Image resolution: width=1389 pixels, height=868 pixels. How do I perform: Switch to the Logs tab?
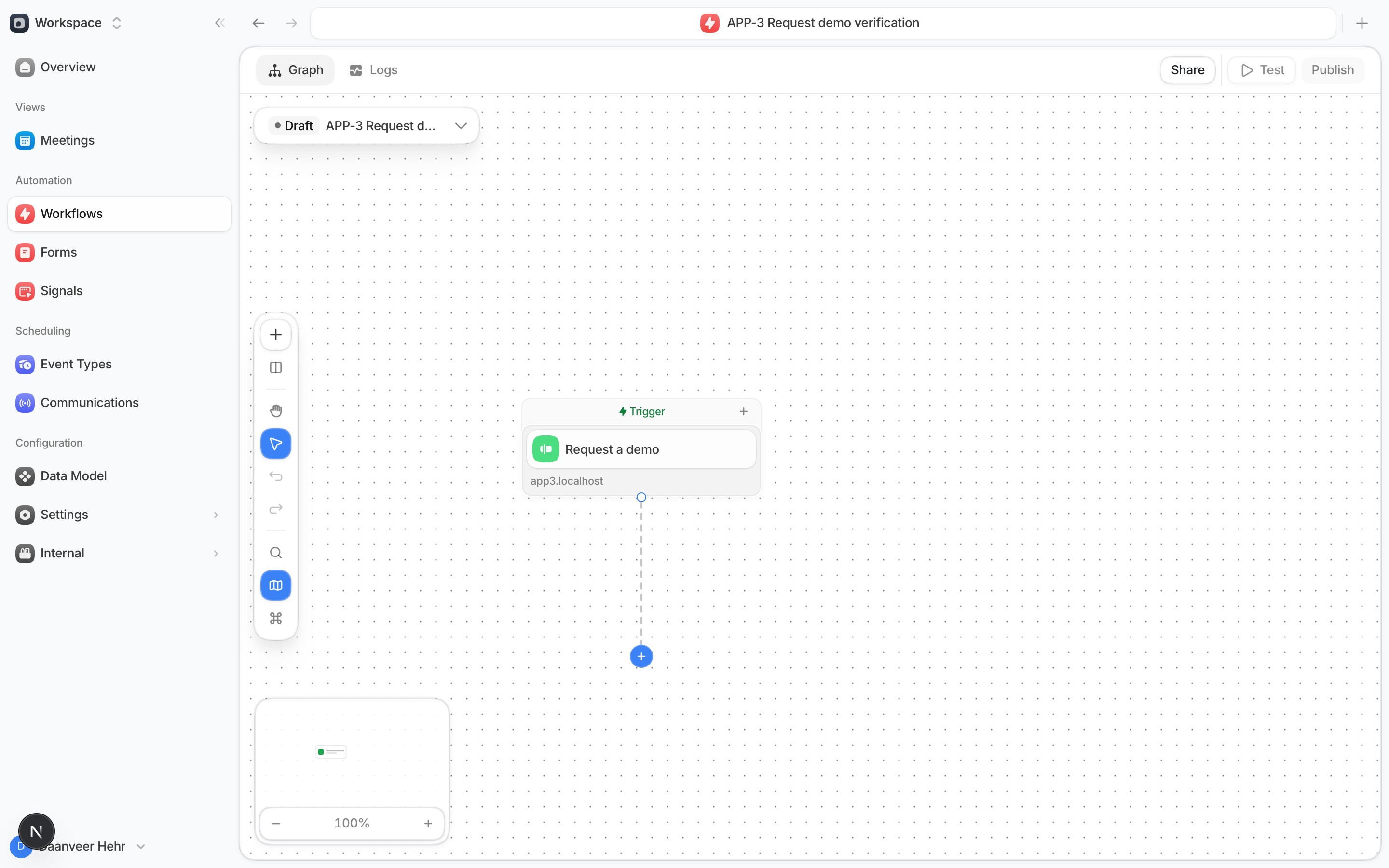pos(374,70)
